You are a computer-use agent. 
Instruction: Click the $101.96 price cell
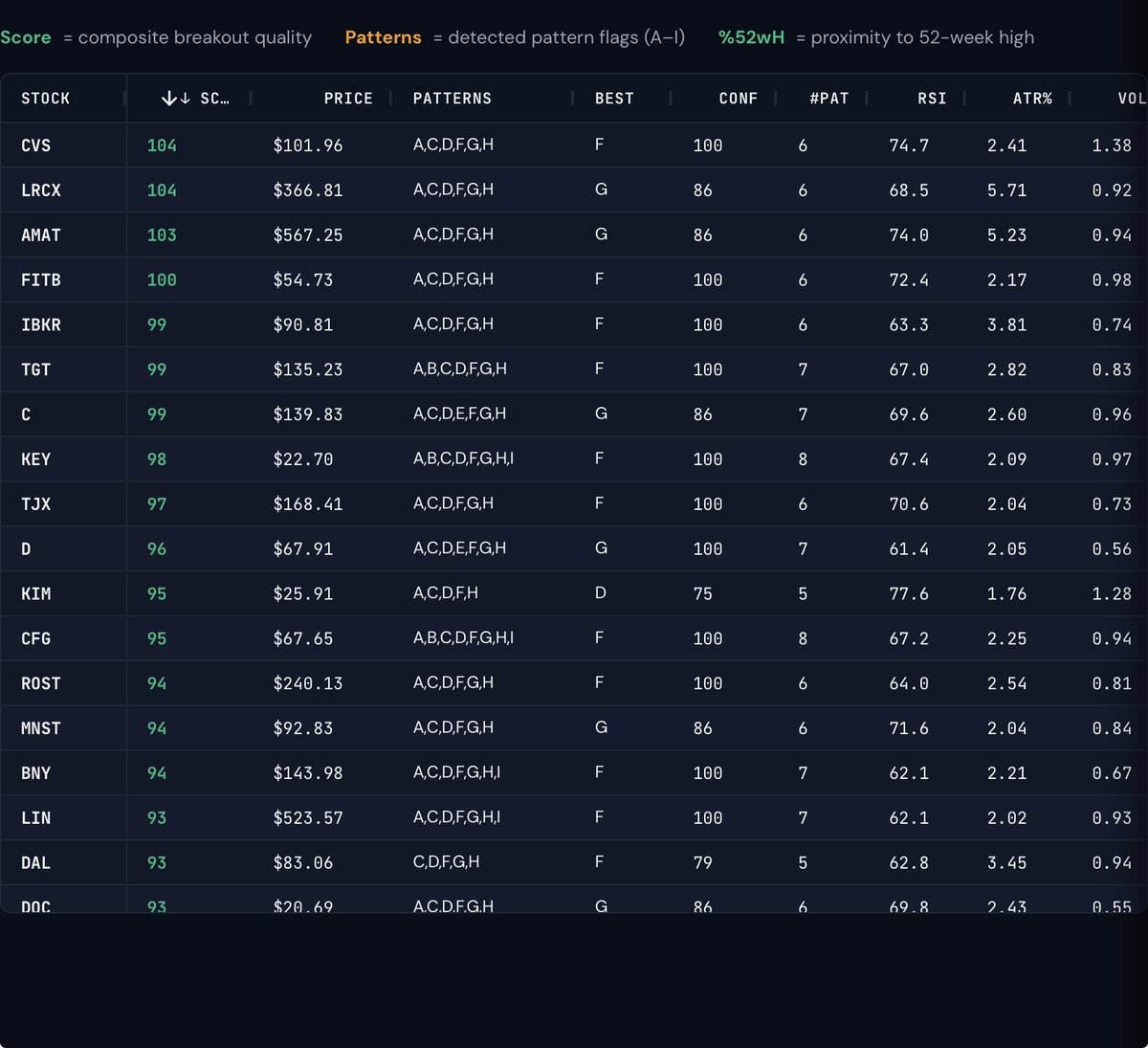click(308, 145)
